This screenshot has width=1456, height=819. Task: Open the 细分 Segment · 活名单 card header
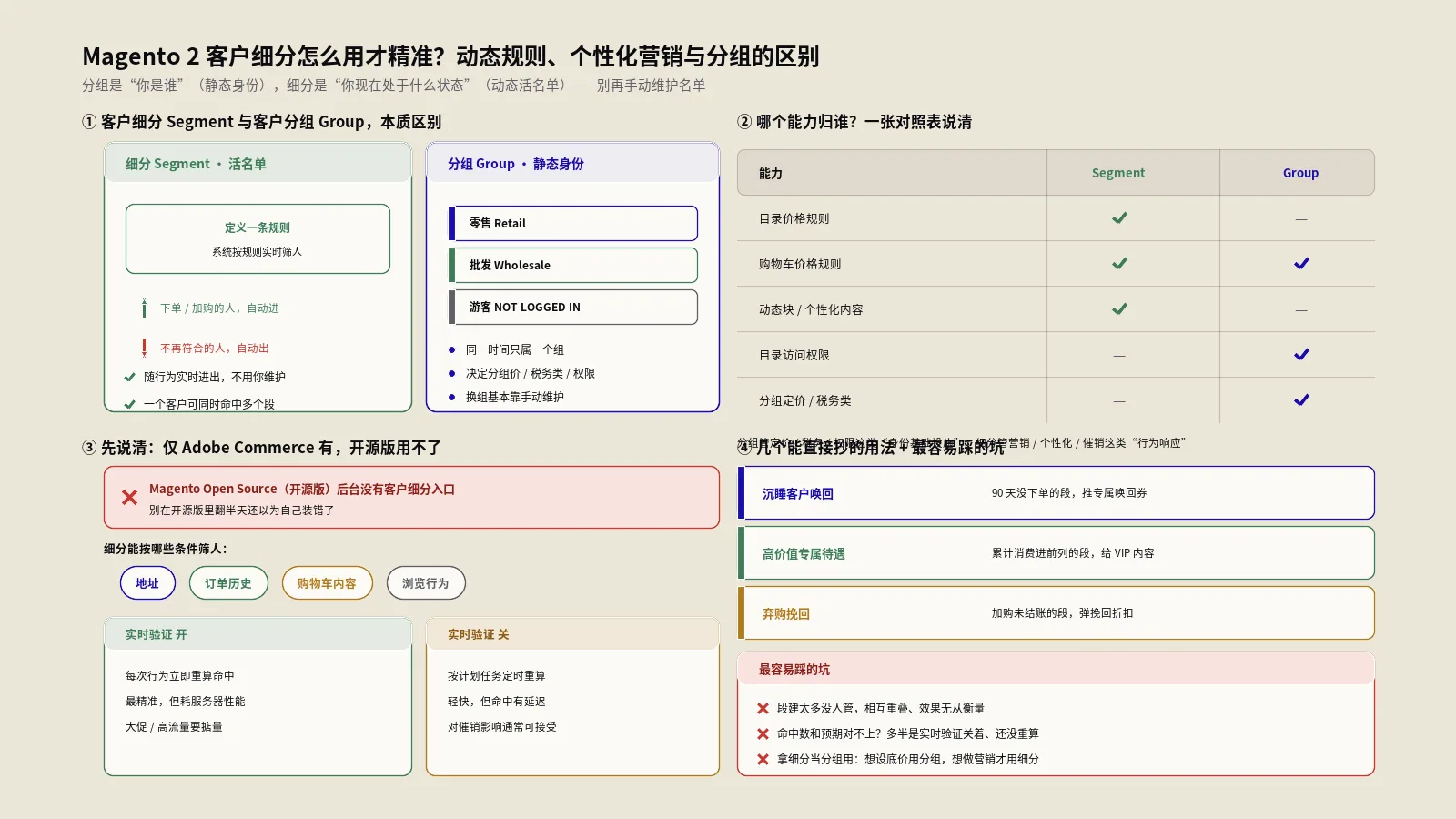tap(258, 164)
